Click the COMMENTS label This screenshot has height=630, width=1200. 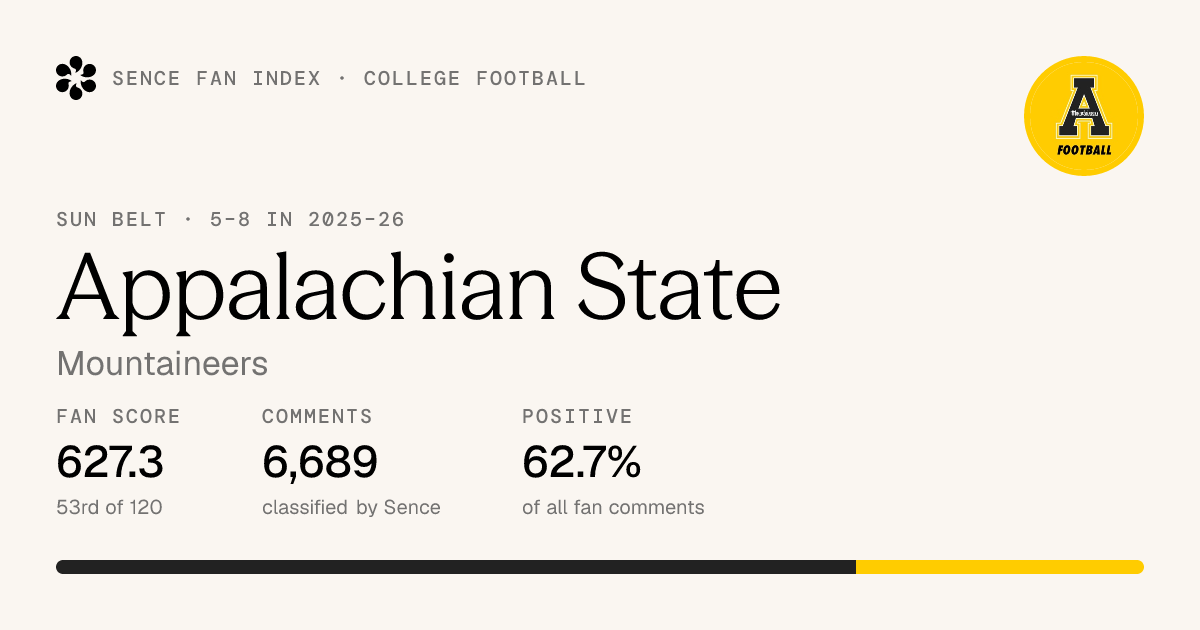click(x=317, y=417)
